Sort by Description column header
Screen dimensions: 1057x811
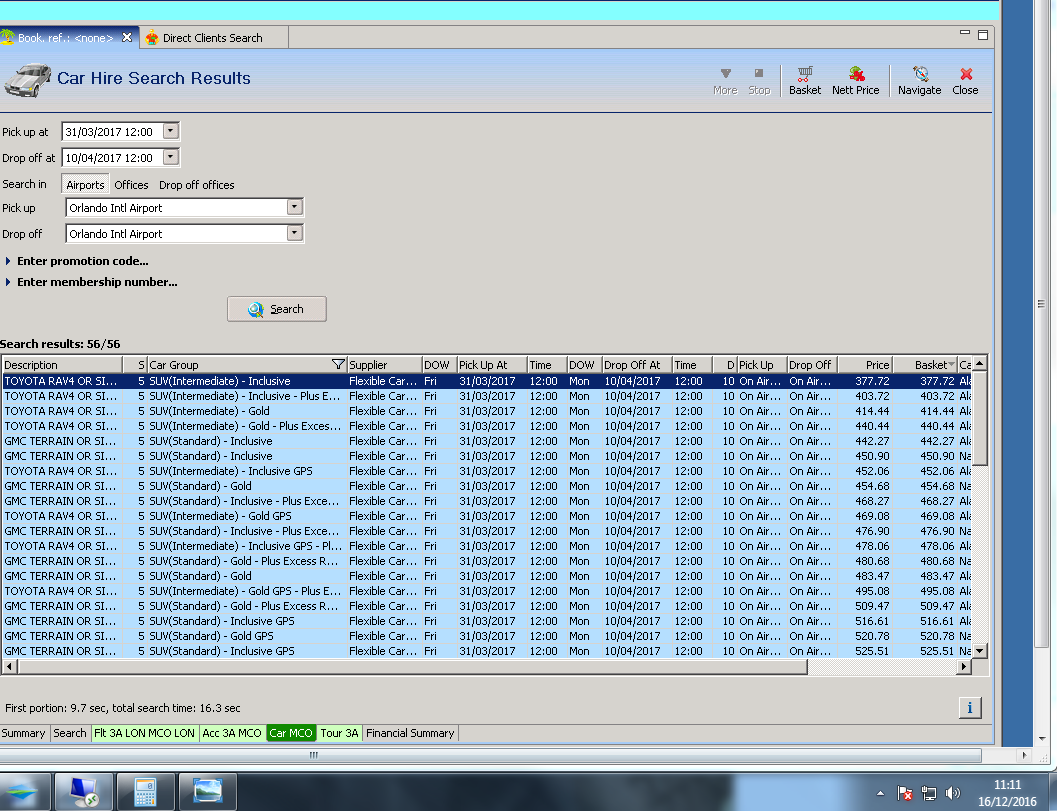(x=62, y=365)
